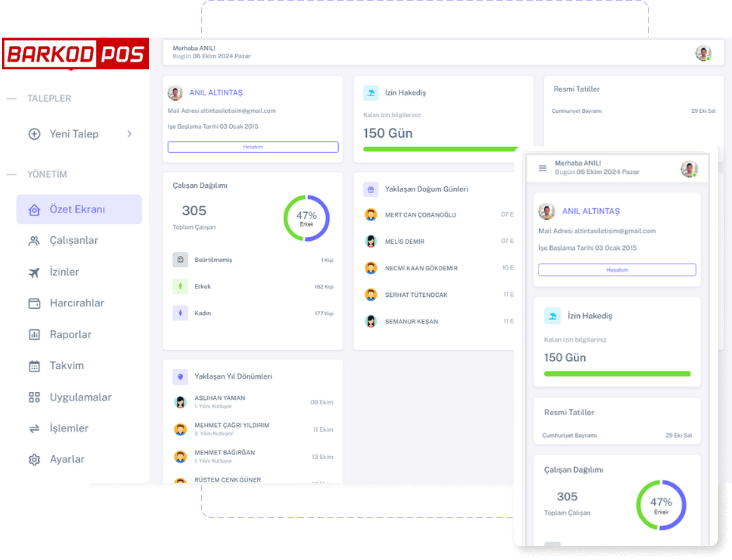Open İşlemler from the sidebar menu

tap(69, 428)
